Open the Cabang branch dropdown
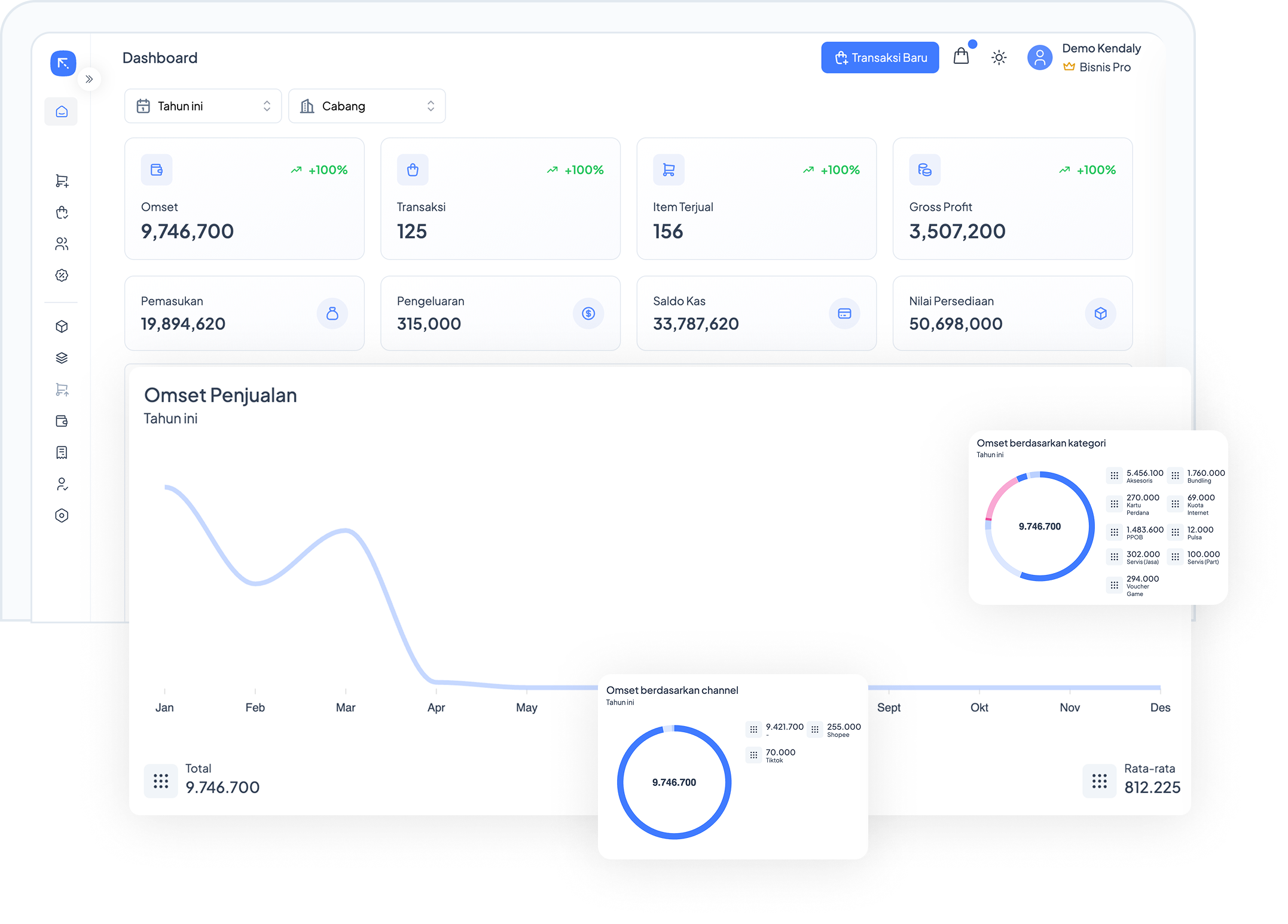The image size is (1288, 924). pos(367,106)
